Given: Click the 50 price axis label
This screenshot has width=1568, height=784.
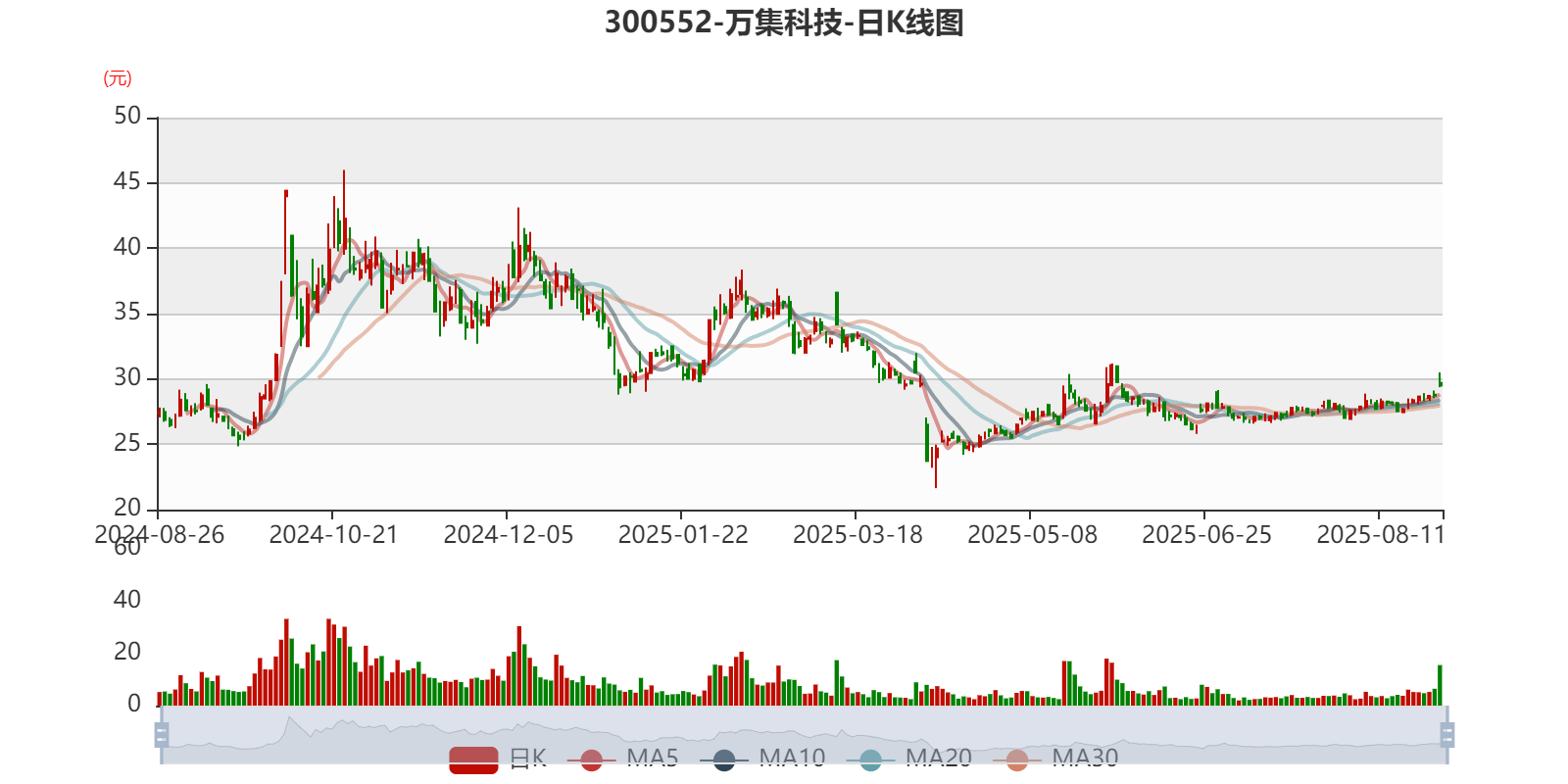Looking at the screenshot, I should (x=127, y=117).
